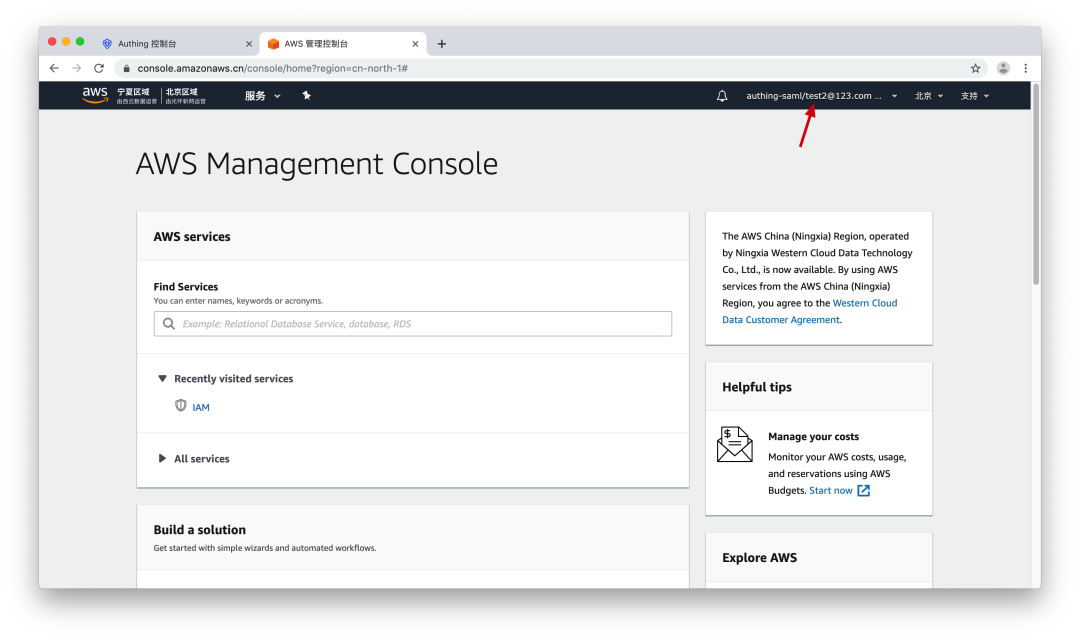Viewport: 1080px width, 640px height.
Task: Reload the page
Action: coord(99,68)
